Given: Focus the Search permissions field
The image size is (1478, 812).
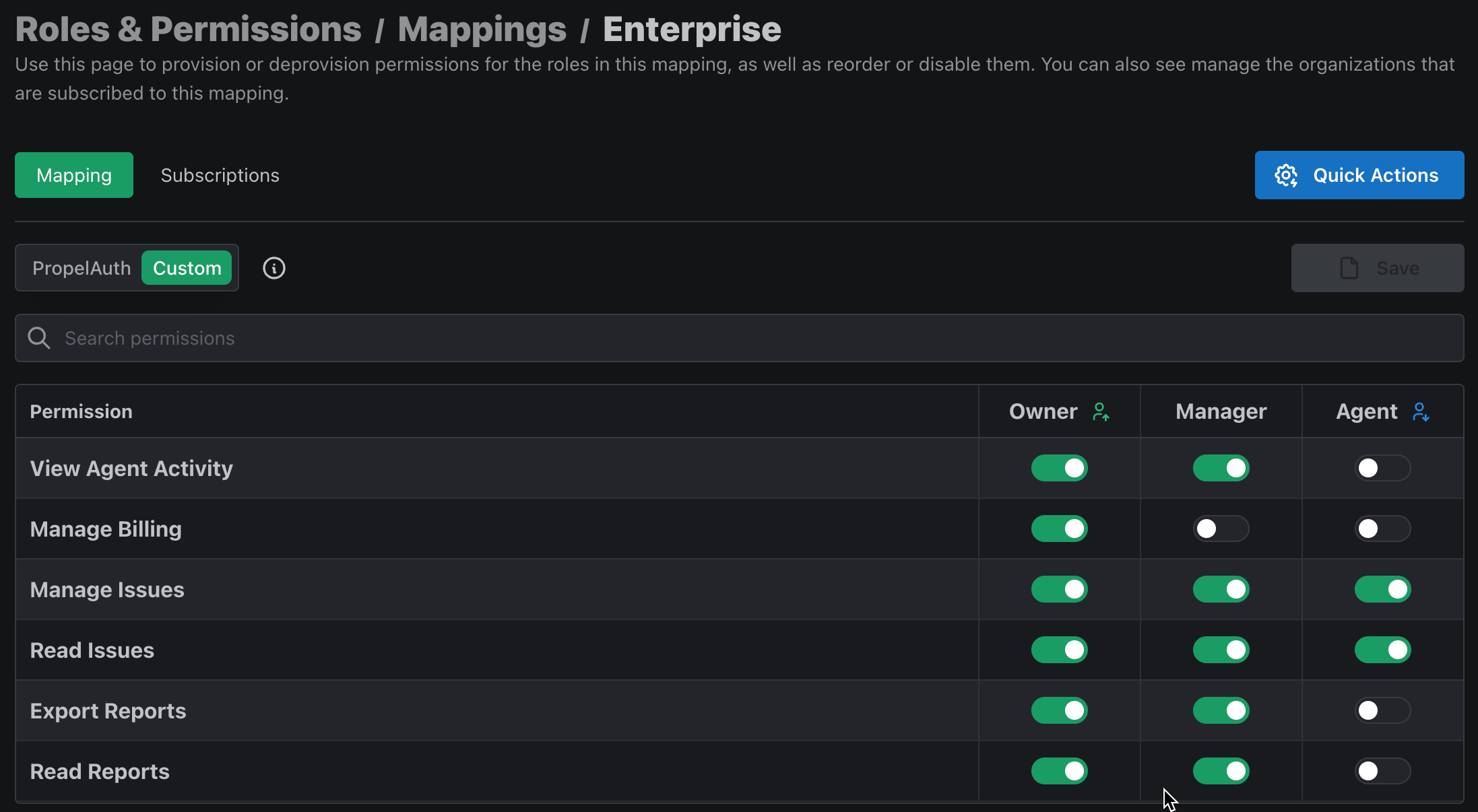Looking at the screenshot, I should click(x=740, y=338).
